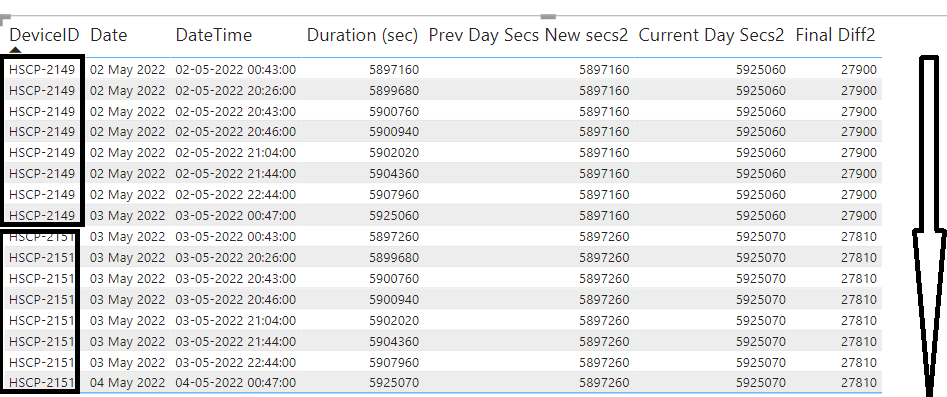
Task: Click Current Day Secs2 5925070 in the 03-05-2022 20:43:00 row
Action: coord(761,279)
